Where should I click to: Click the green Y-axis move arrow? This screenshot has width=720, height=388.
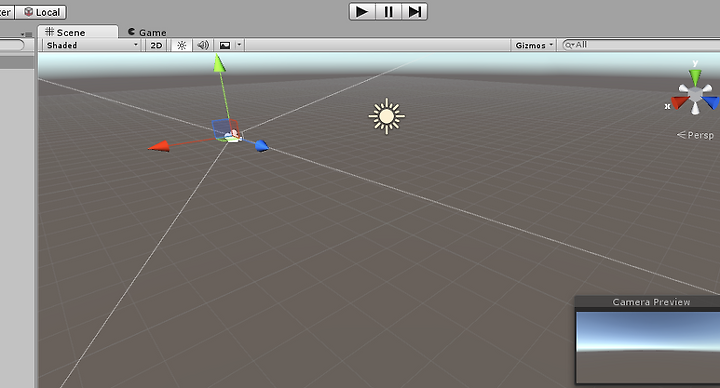coord(219,63)
